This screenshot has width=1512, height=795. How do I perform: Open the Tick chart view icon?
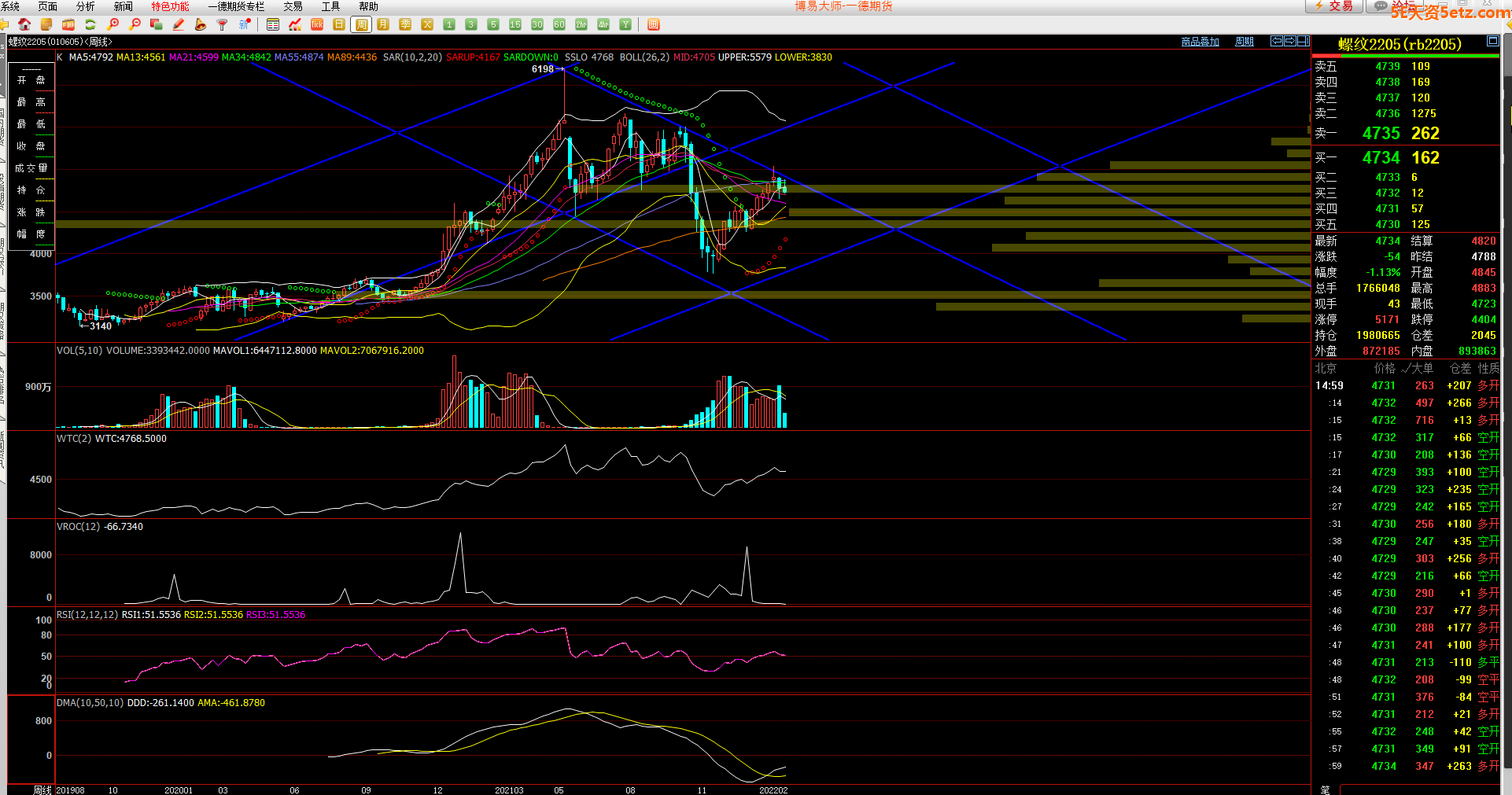(x=317, y=25)
